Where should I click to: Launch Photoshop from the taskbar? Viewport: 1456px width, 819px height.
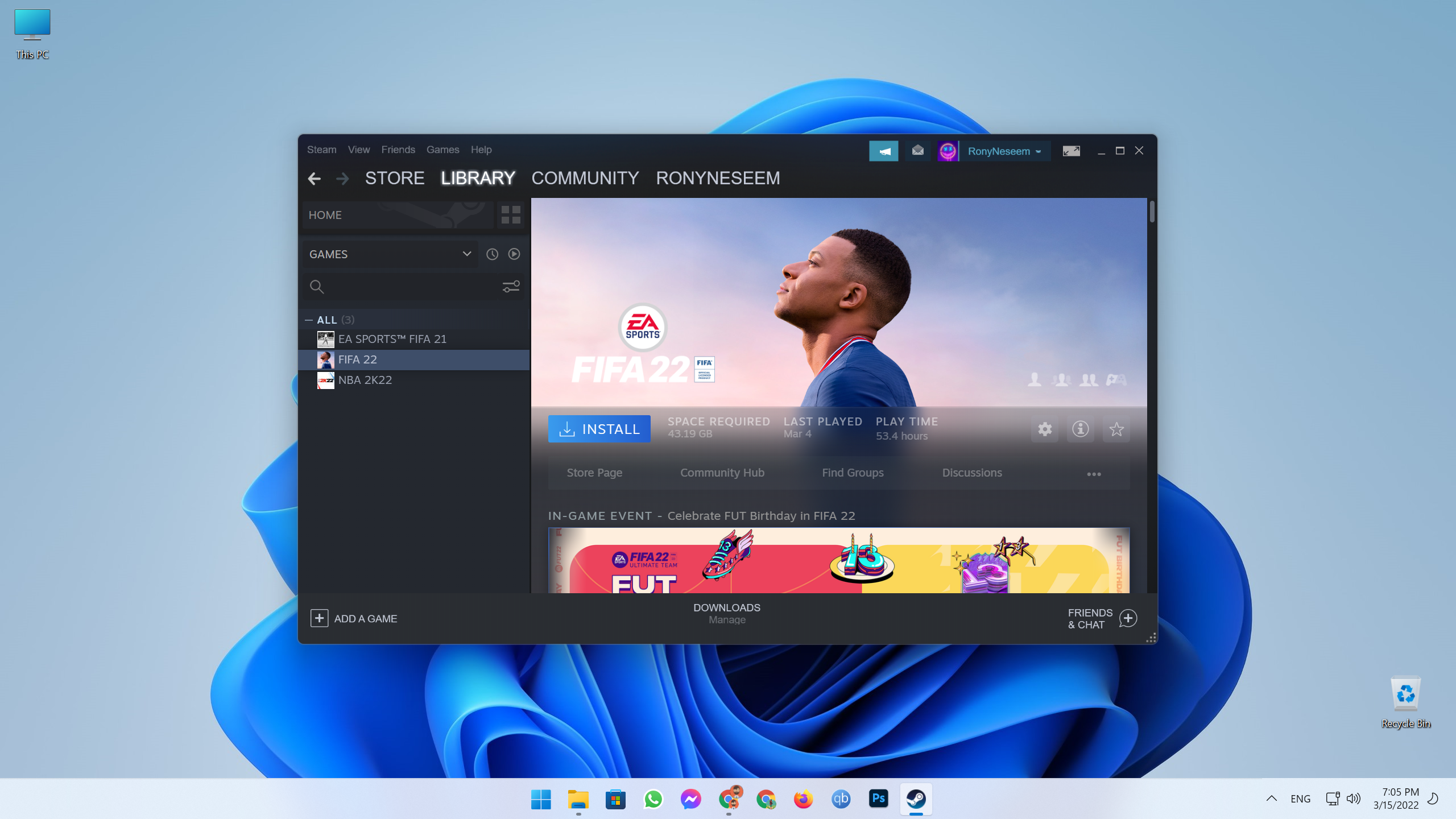878,799
